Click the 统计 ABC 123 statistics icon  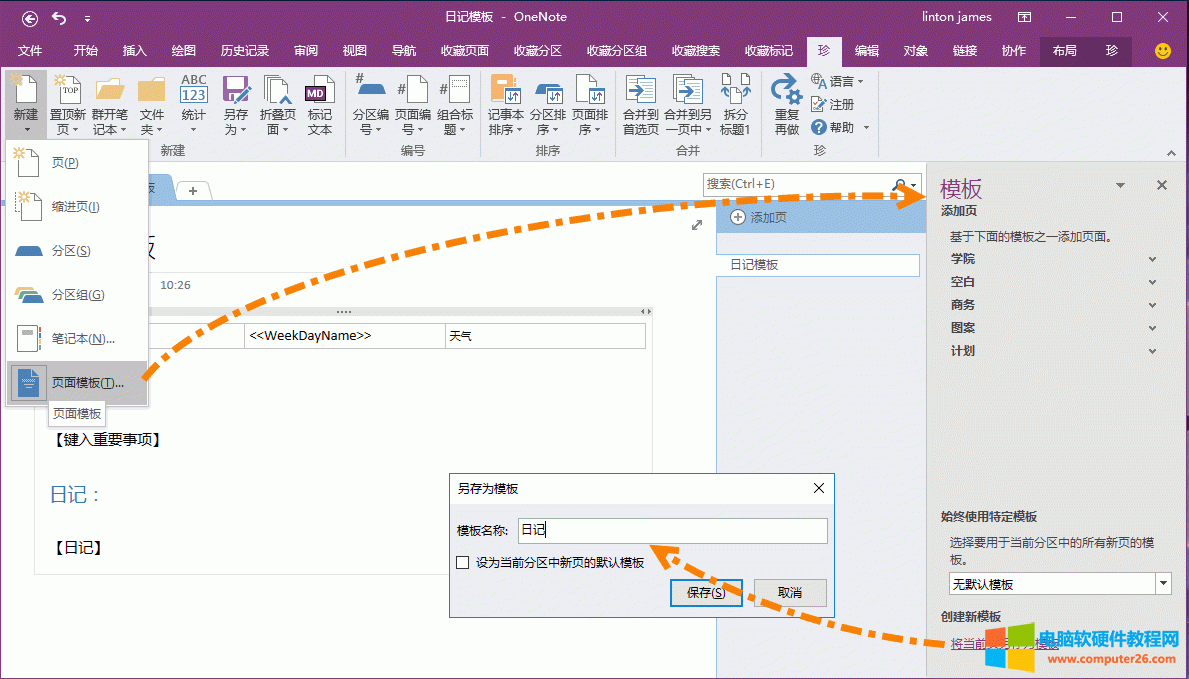[x=194, y=90]
